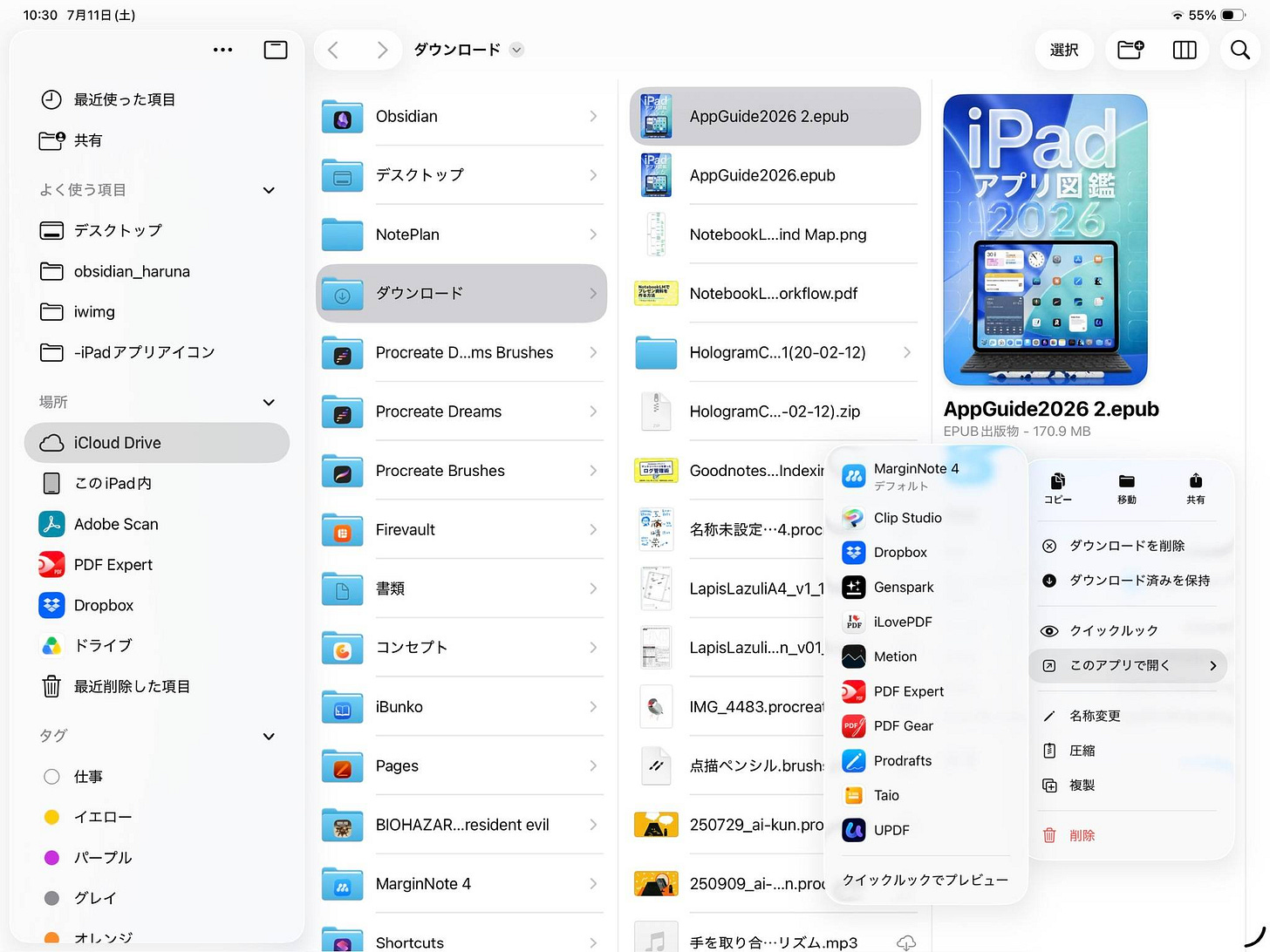The height and width of the screenshot is (952, 1270).
Task: Choose 複製 to duplicate the file
Action: (x=1129, y=785)
